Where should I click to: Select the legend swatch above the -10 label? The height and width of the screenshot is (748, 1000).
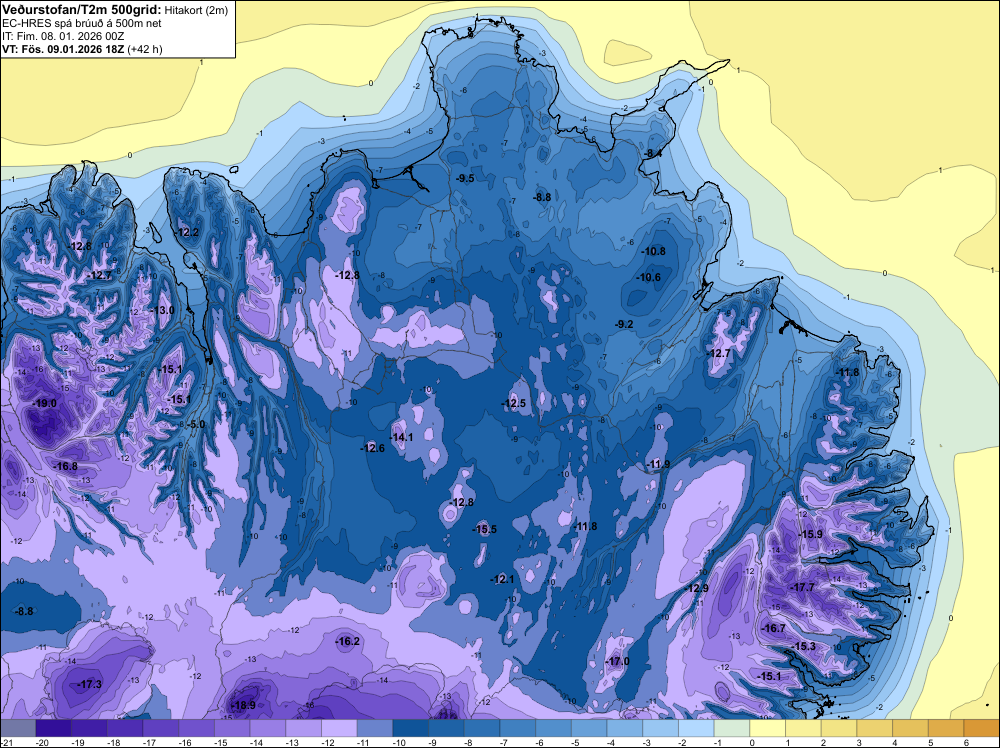click(x=411, y=728)
